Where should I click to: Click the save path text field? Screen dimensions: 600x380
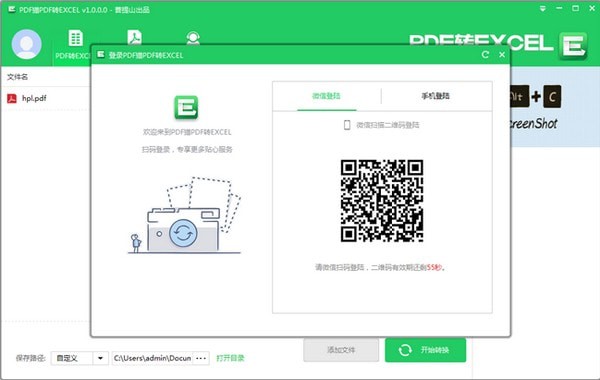tap(152, 358)
